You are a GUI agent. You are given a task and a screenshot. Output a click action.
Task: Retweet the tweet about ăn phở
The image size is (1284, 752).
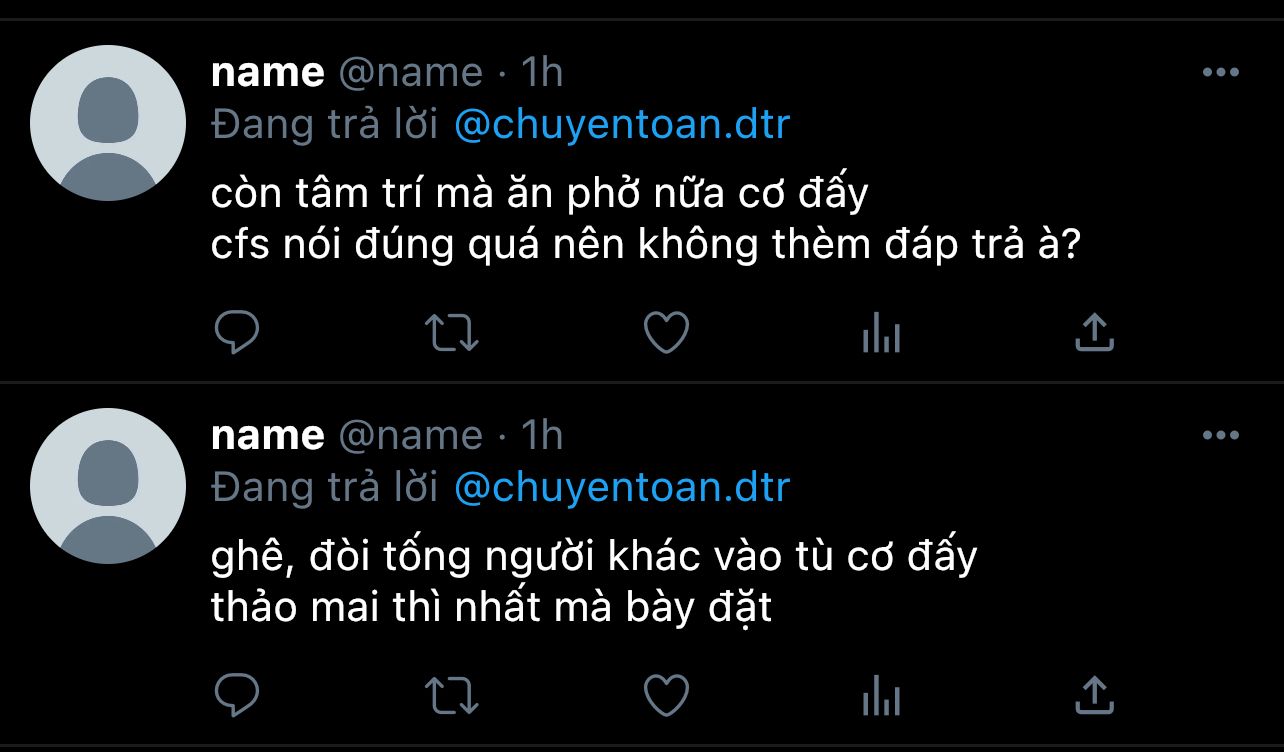click(452, 333)
